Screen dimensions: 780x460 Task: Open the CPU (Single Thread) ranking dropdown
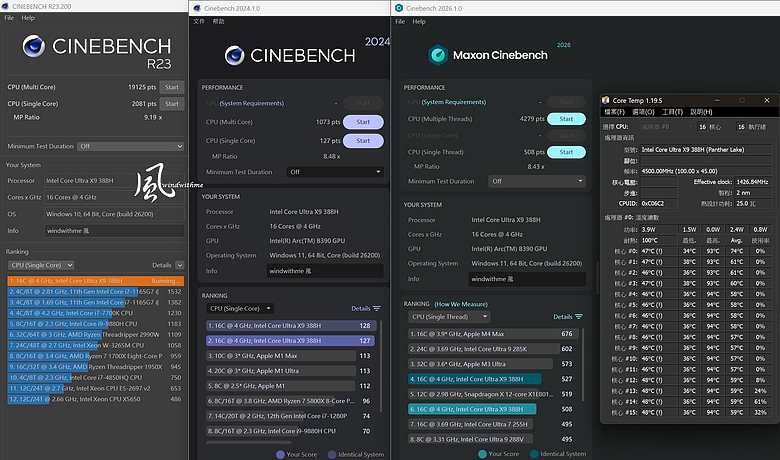point(449,317)
